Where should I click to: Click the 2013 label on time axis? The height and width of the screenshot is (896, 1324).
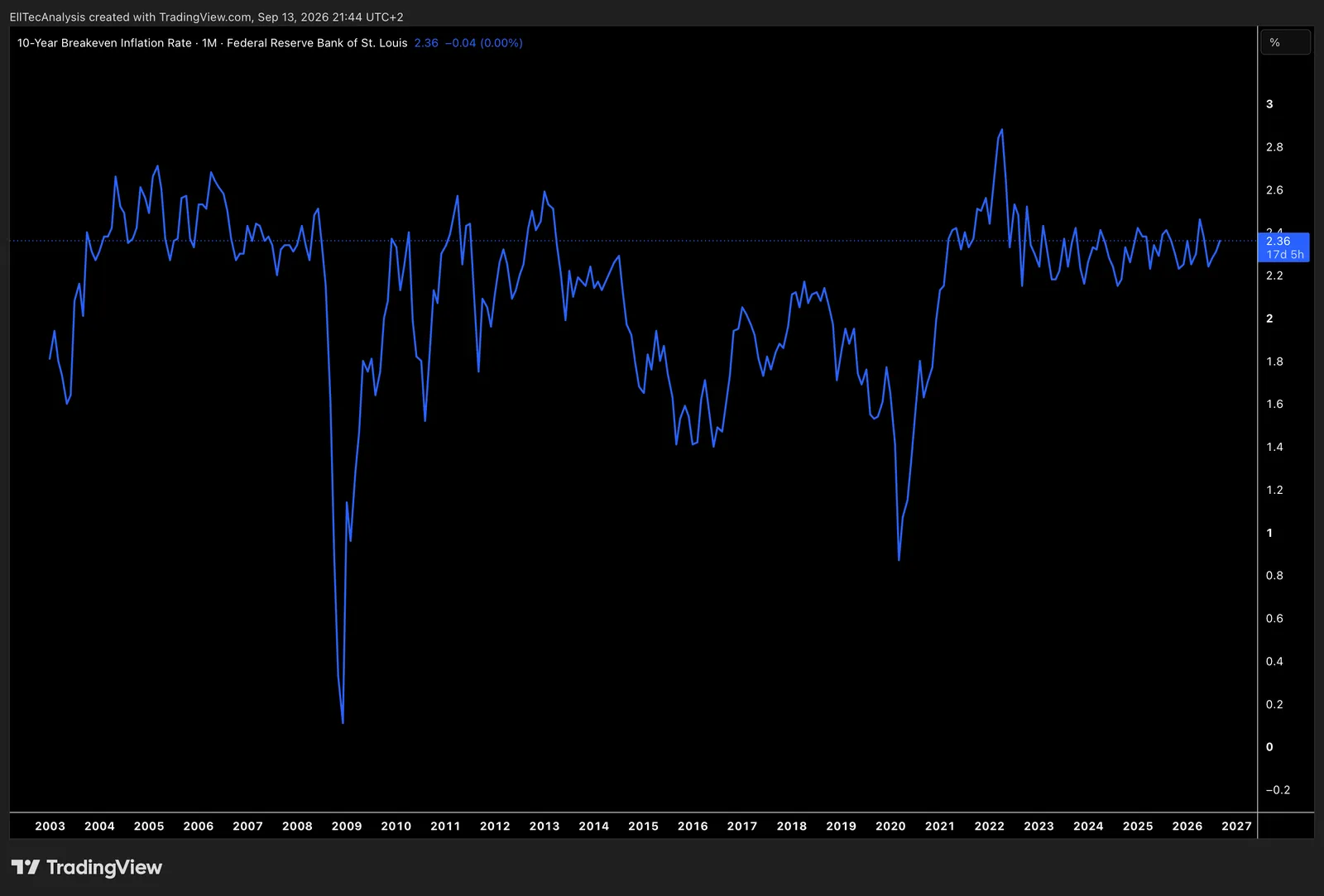click(544, 826)
